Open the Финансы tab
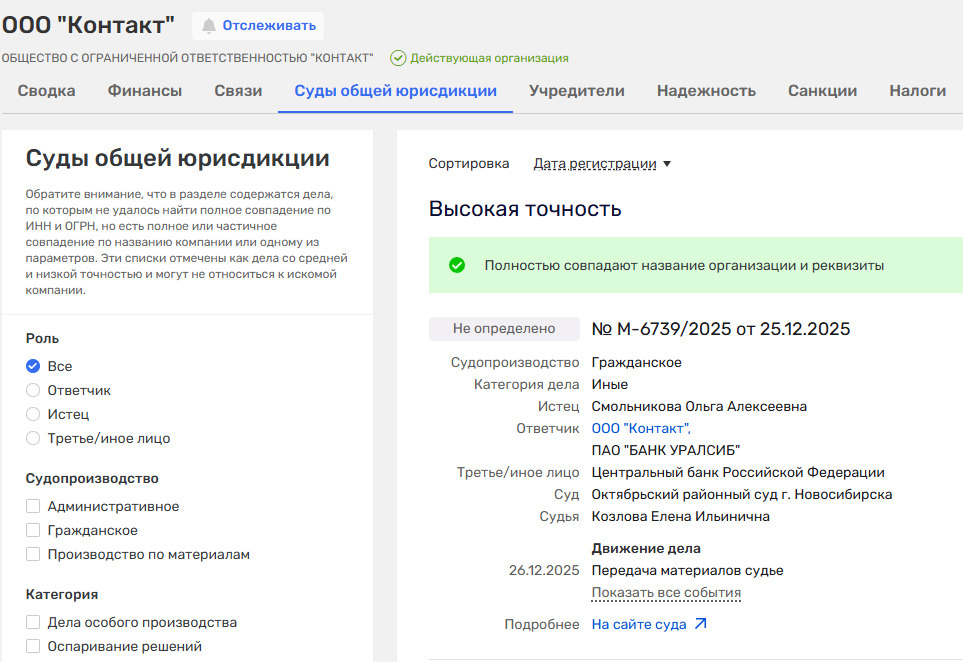 point(145,91)
